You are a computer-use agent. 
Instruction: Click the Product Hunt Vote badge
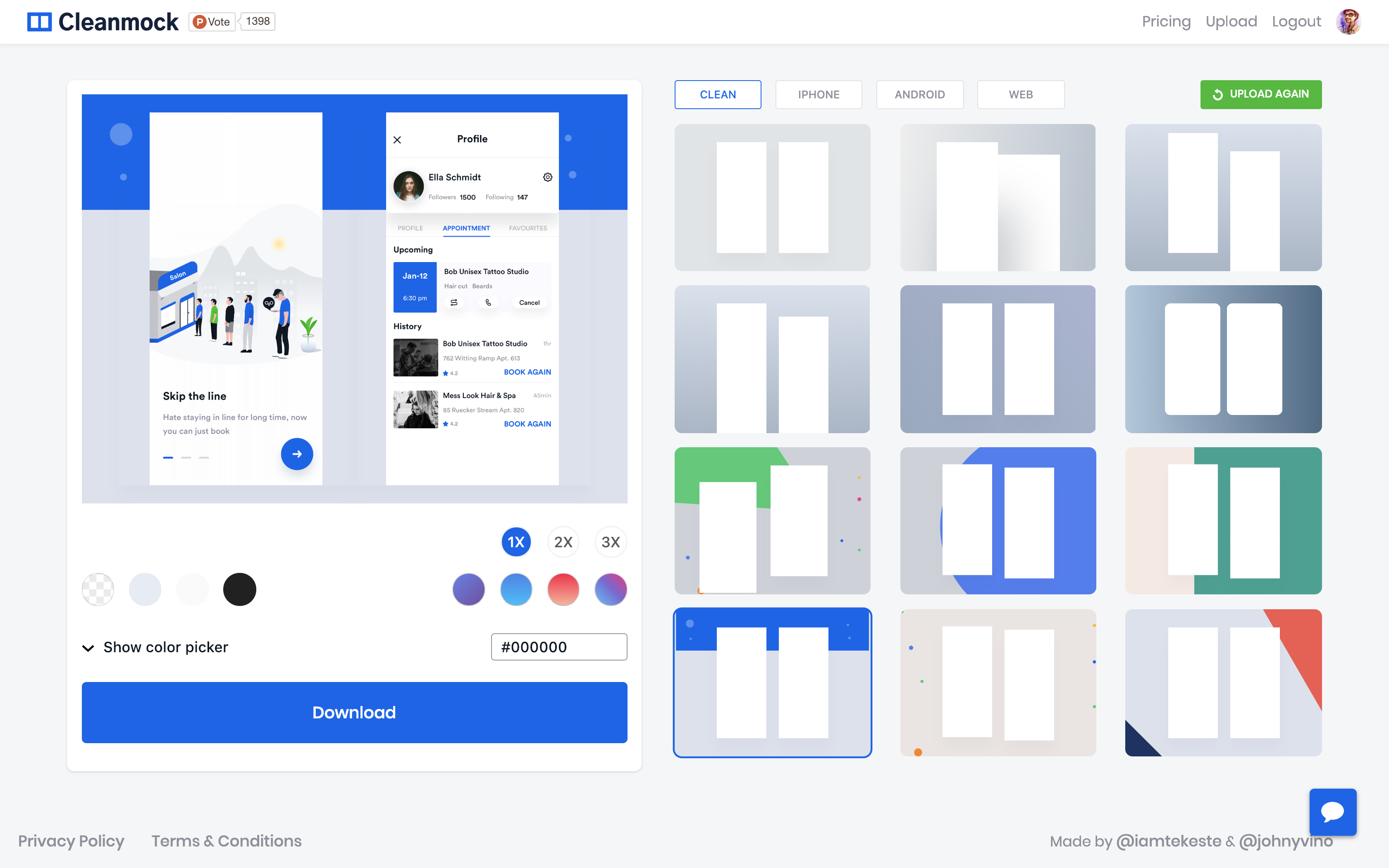[211, 21]
